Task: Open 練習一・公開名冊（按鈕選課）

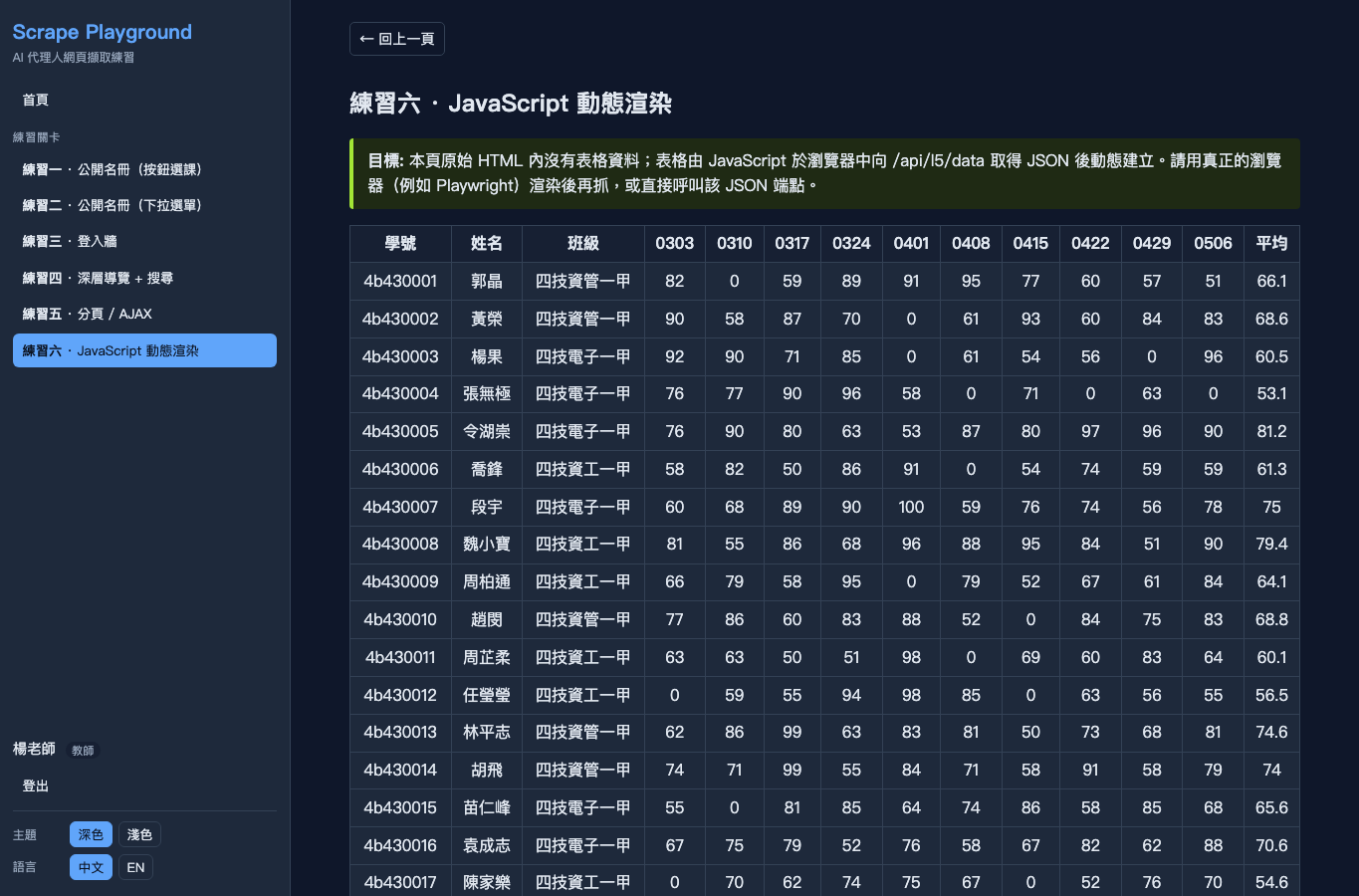Action: tap(144, 169)
